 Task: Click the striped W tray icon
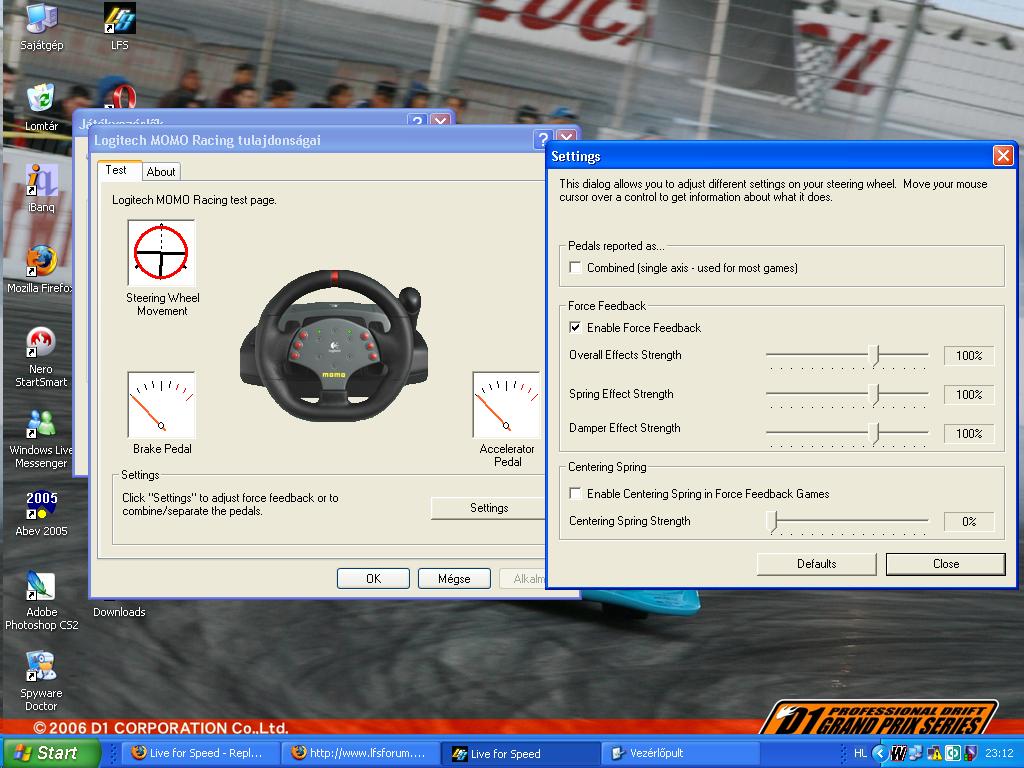tap(899, 754)
